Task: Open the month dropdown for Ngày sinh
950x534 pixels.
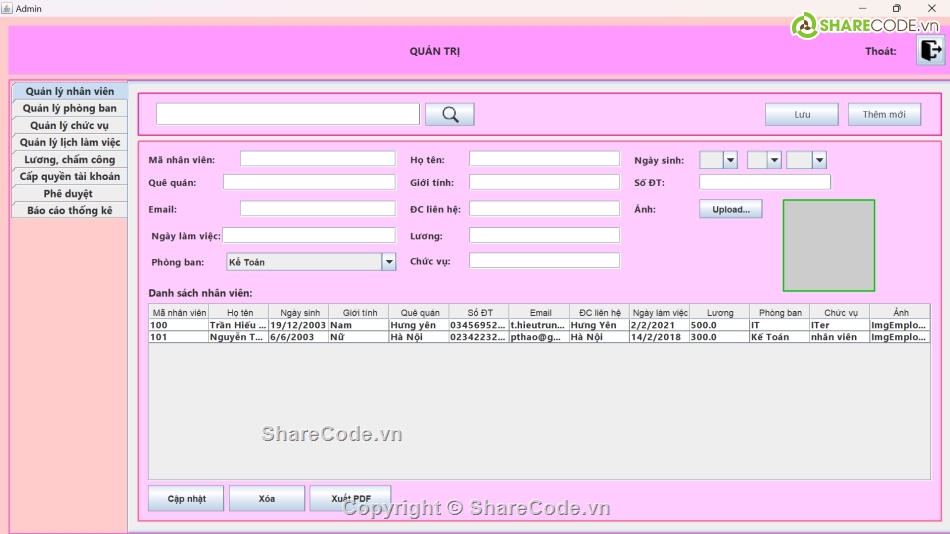Action: (x=774, y=160)
